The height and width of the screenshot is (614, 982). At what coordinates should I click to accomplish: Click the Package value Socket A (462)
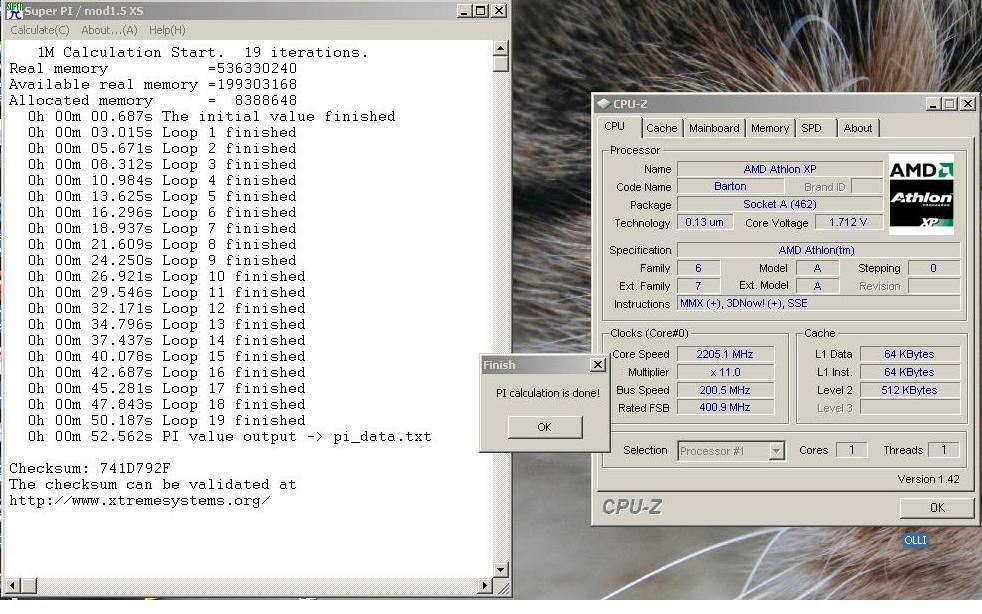click(x=780, y=204)
